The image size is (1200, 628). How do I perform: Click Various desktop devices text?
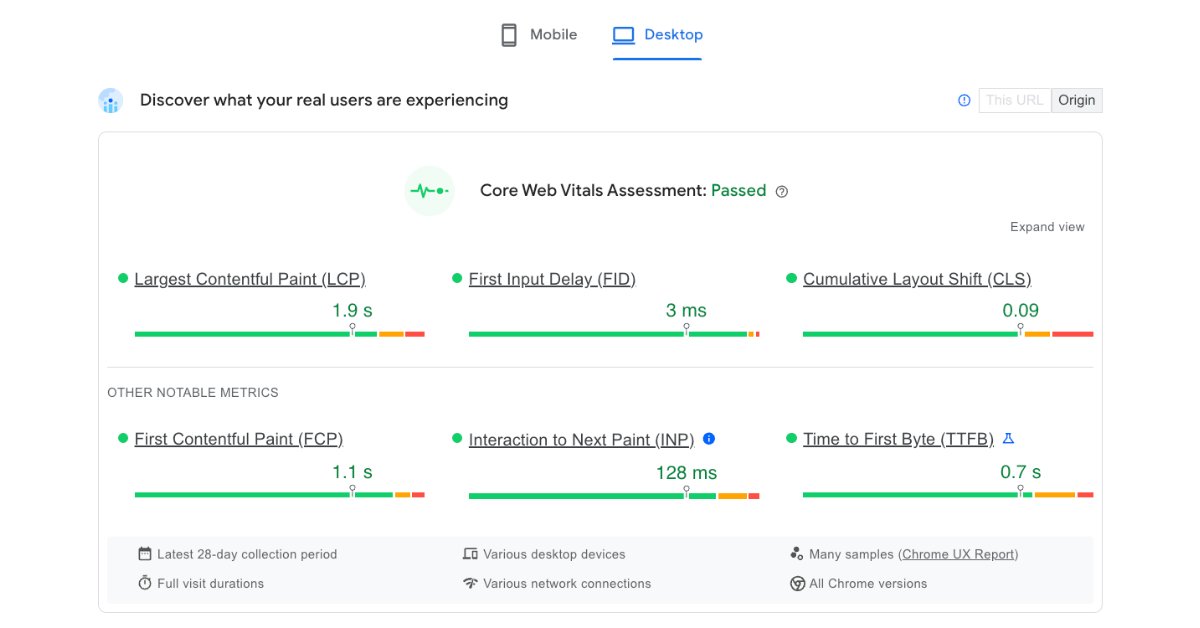554,554
